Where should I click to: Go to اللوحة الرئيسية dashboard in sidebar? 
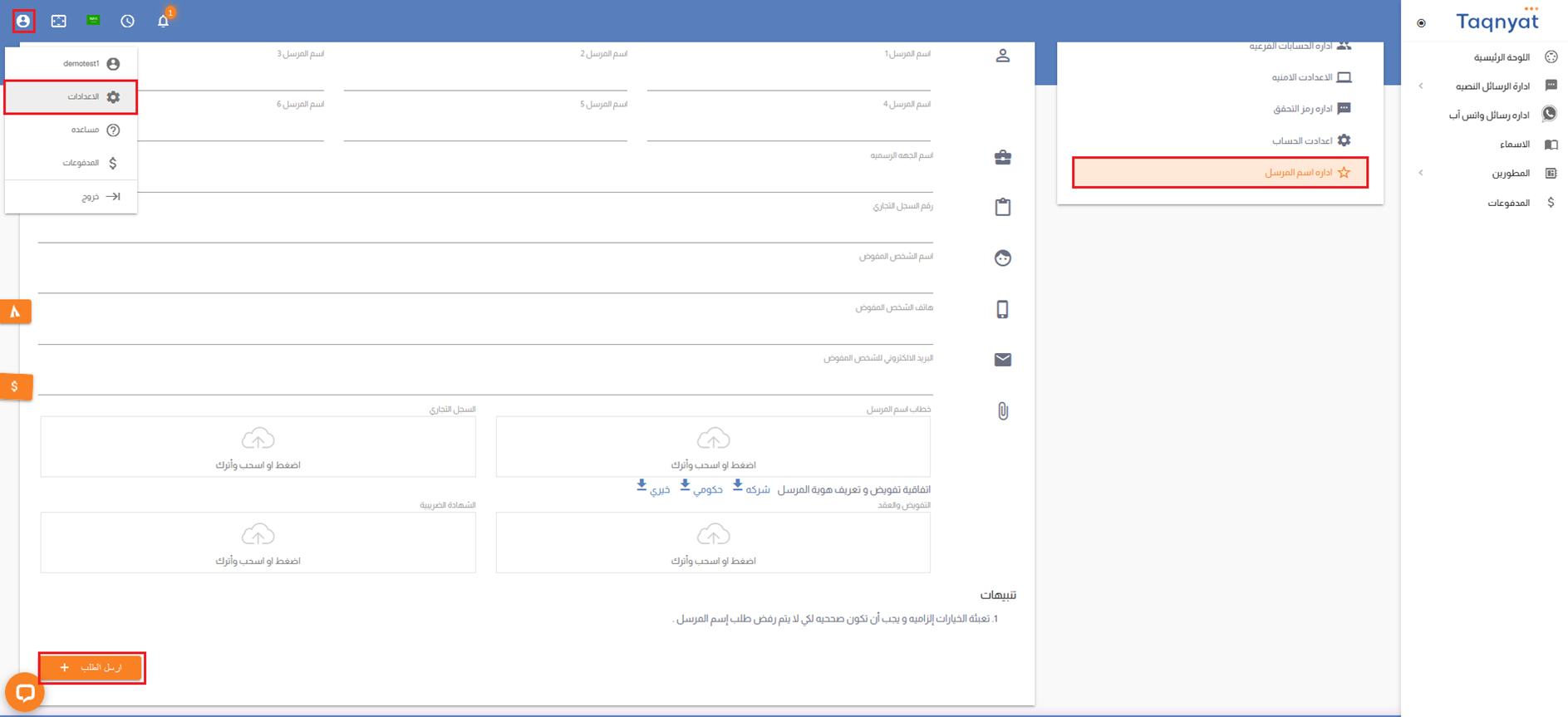tap(1502, 57)
